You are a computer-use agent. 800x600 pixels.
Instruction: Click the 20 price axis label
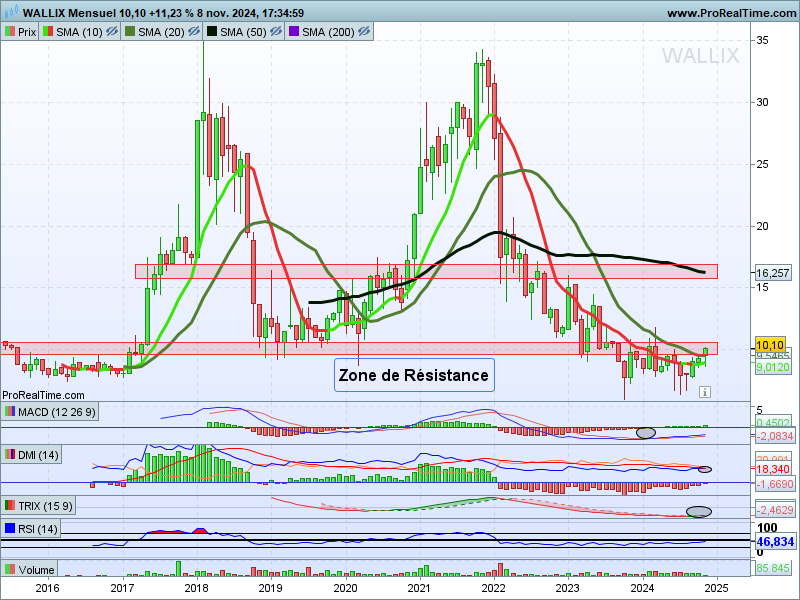click(762, 226)
